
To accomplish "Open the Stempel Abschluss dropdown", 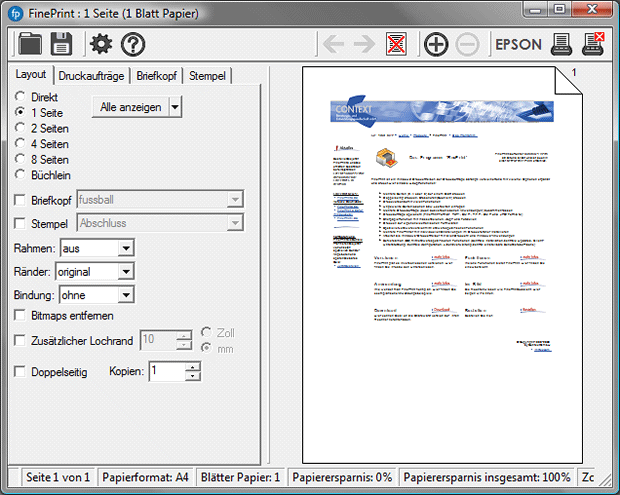I will (x=235, y=223).
